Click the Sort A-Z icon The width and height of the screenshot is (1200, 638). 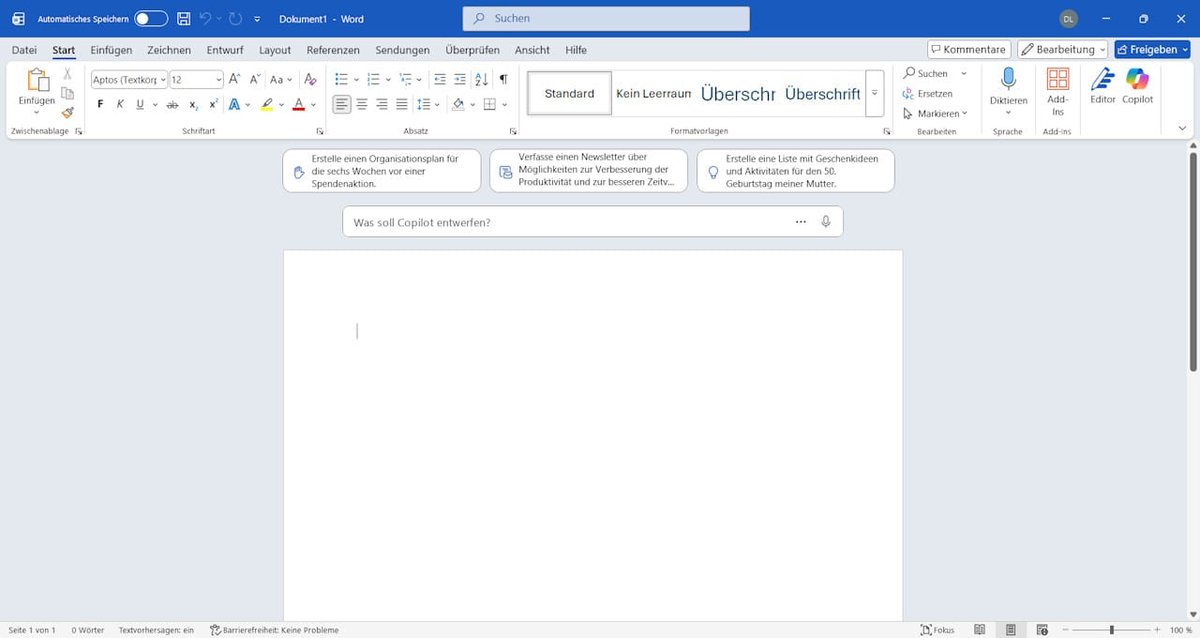coord(482,79)
